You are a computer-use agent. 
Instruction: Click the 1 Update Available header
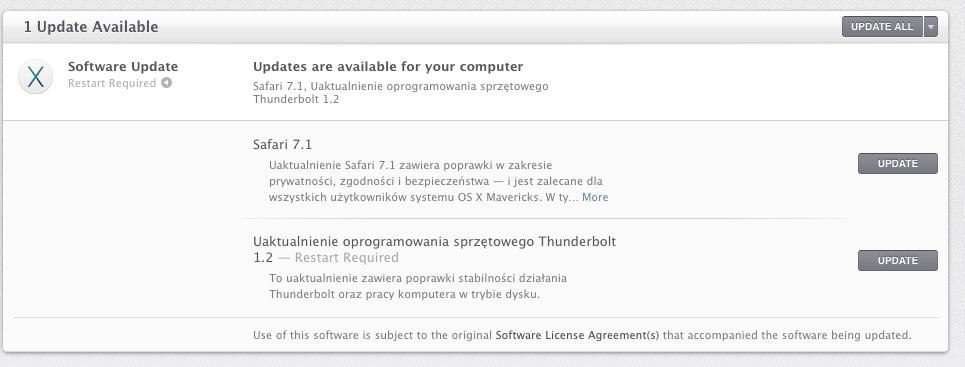(x=91, y=27)
